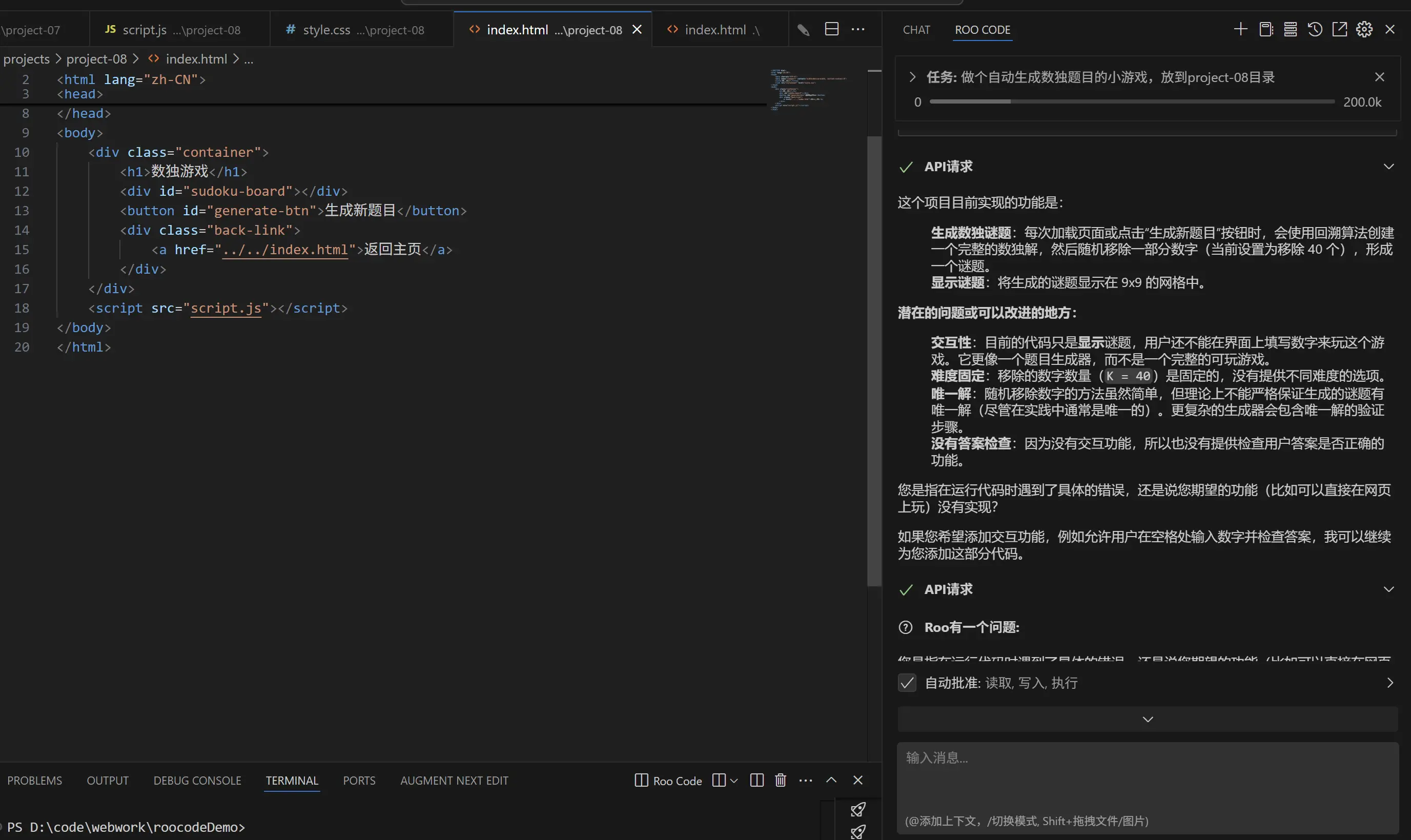Open Roo Code MCP servers icon
The image size is (1411, 840).
point(1291,29)
